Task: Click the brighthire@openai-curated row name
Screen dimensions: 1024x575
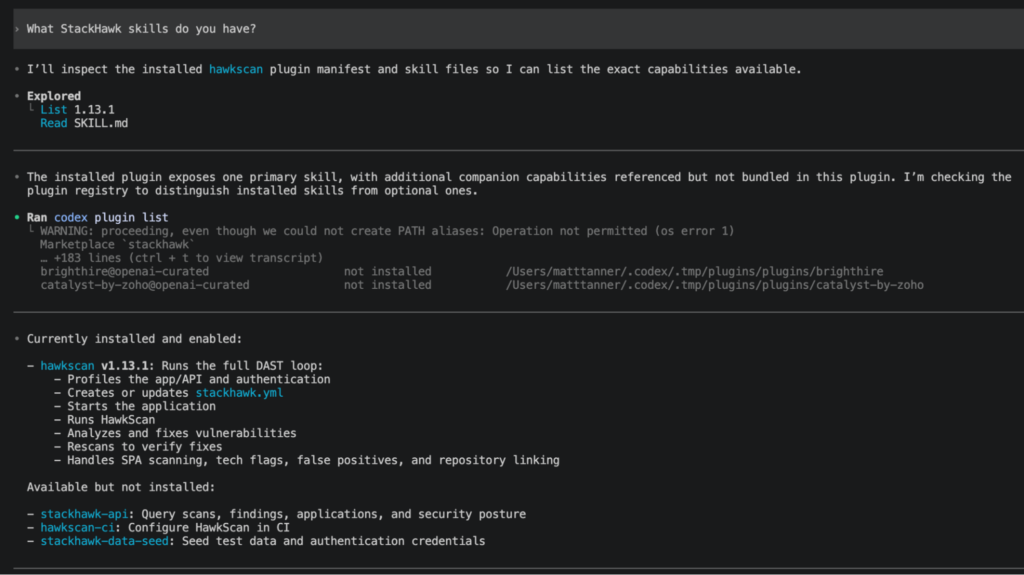Action: (x=125, y=272)
